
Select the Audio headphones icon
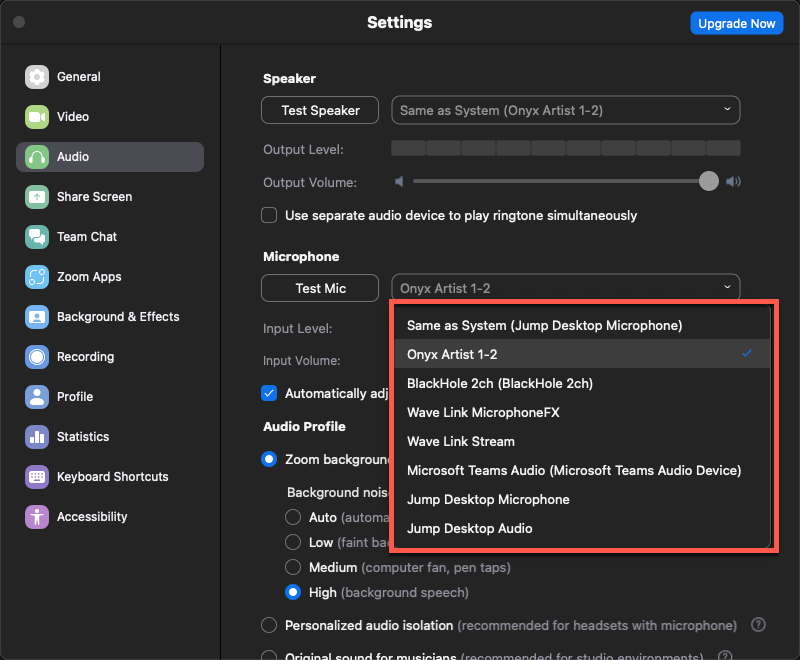pyautogui.click(x=37, y=157)
